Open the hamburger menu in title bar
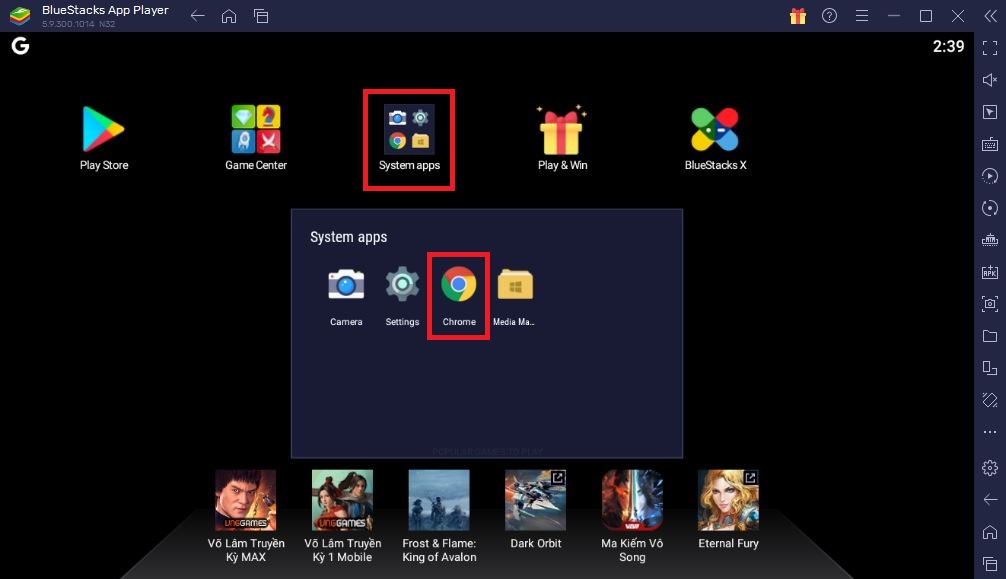This screenshot has height=579, width=1006. coord(861,16)
